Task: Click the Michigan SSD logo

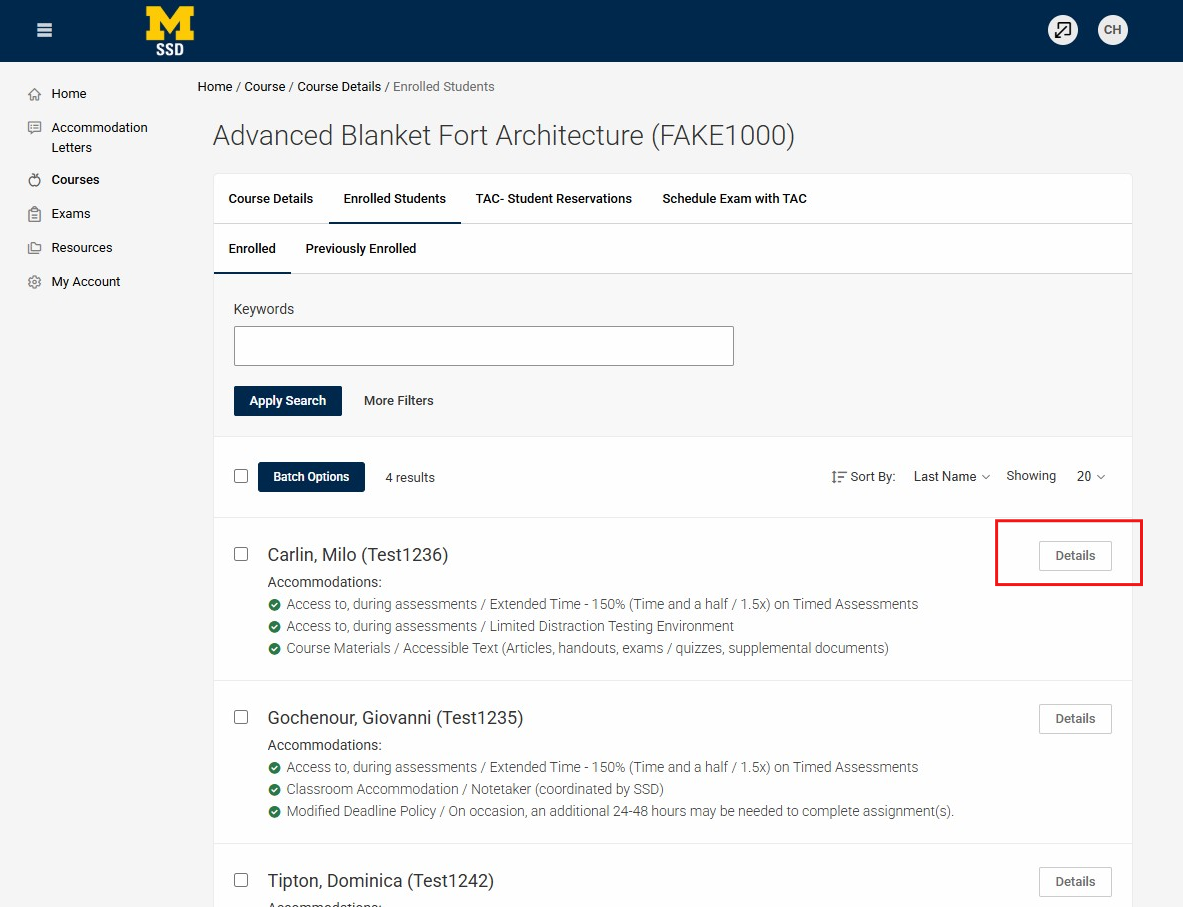Action: click(170, 31)
